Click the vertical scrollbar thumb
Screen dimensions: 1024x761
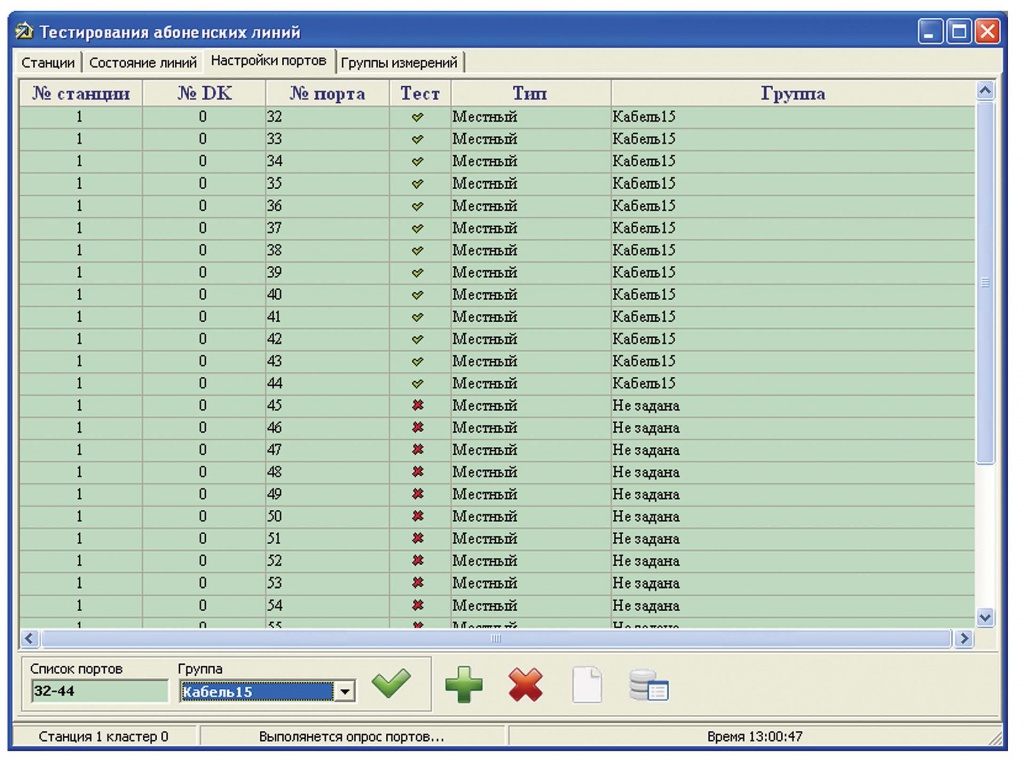tap(985, 282)
